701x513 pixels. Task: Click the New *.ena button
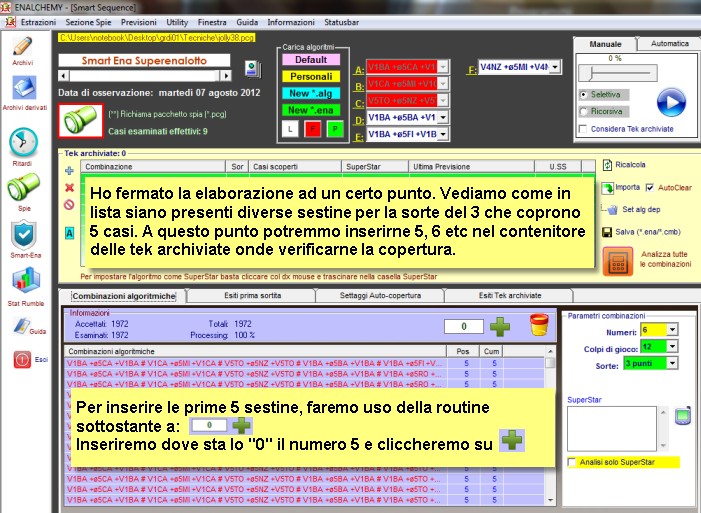[x=311, y=110]
